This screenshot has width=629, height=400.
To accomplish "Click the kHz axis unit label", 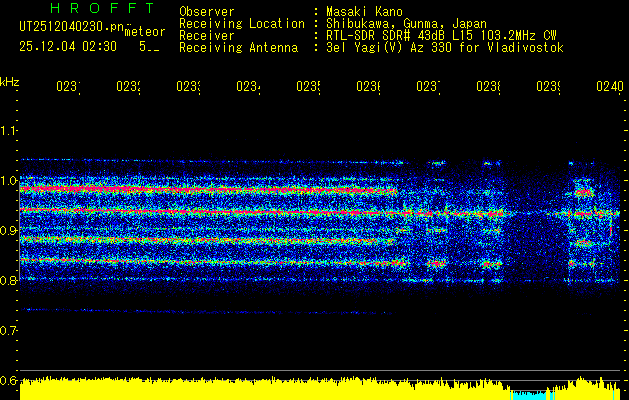I will [x=9, y=82].
